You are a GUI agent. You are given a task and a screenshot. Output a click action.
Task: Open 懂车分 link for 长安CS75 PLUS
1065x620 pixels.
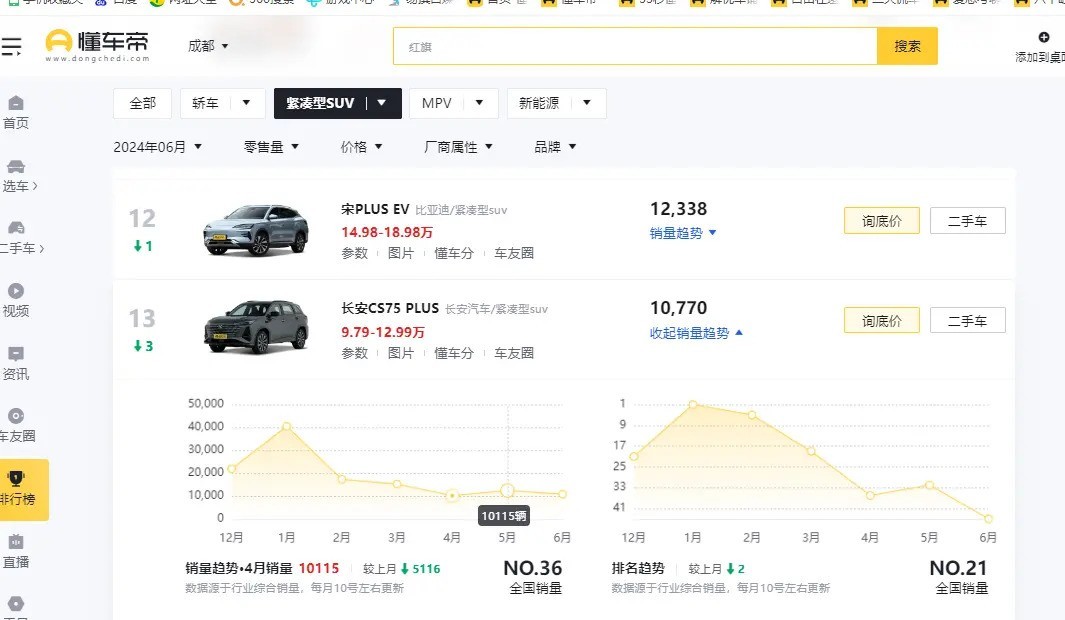(x=454, y=353)
